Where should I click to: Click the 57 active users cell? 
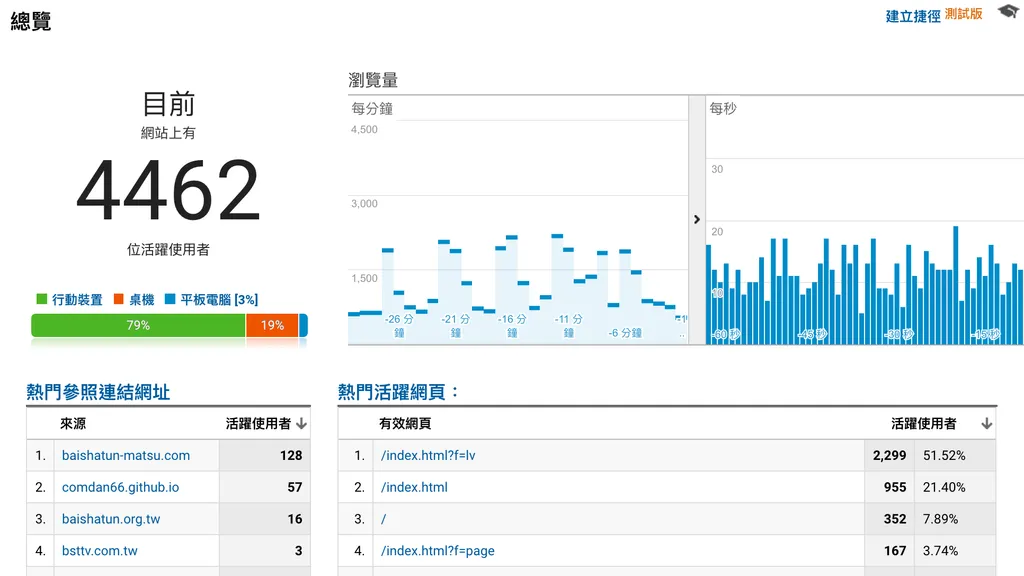265,487
